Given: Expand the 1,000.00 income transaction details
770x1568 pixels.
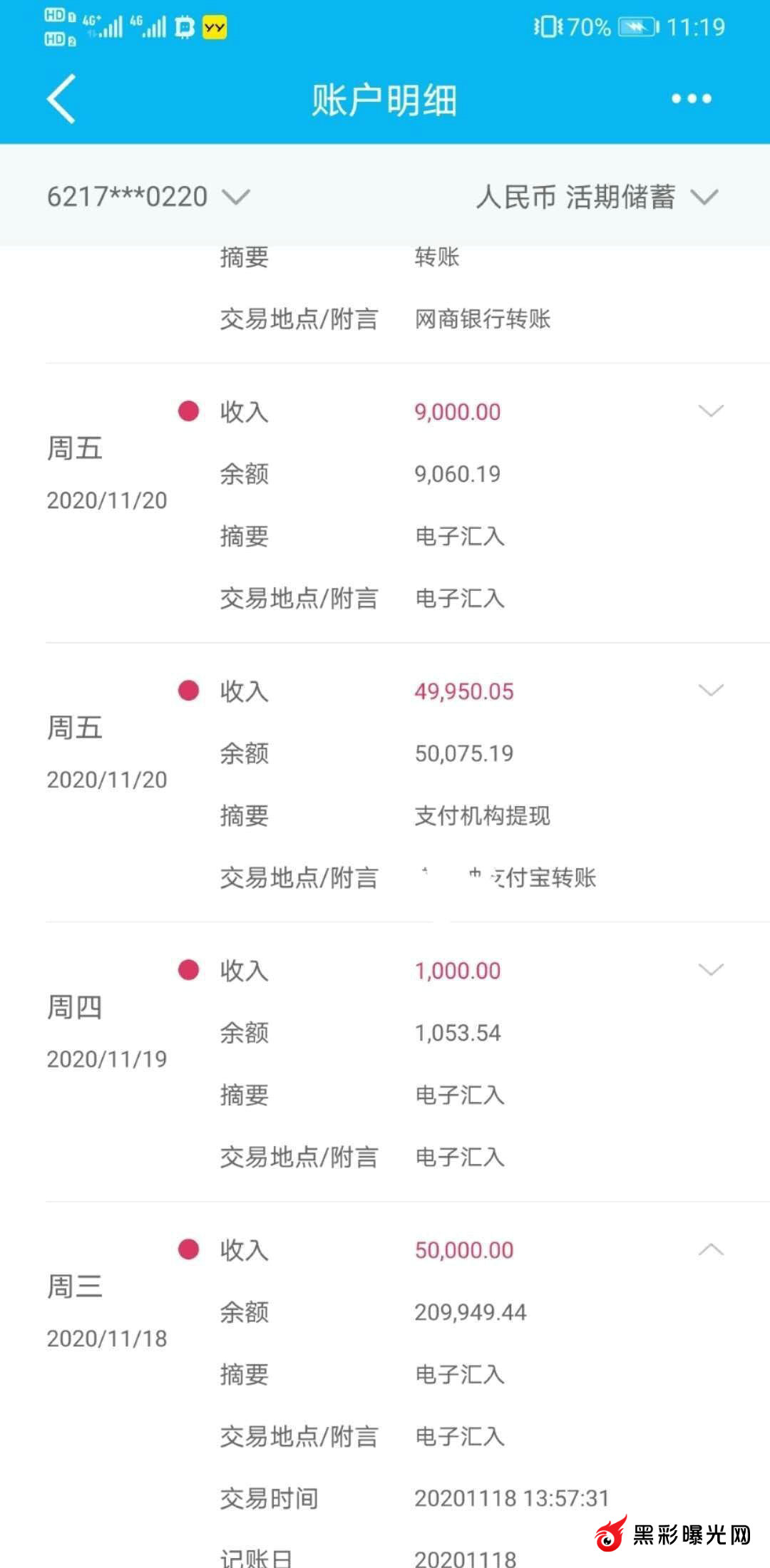Looking at the screenshot, I should click(710, 970).
